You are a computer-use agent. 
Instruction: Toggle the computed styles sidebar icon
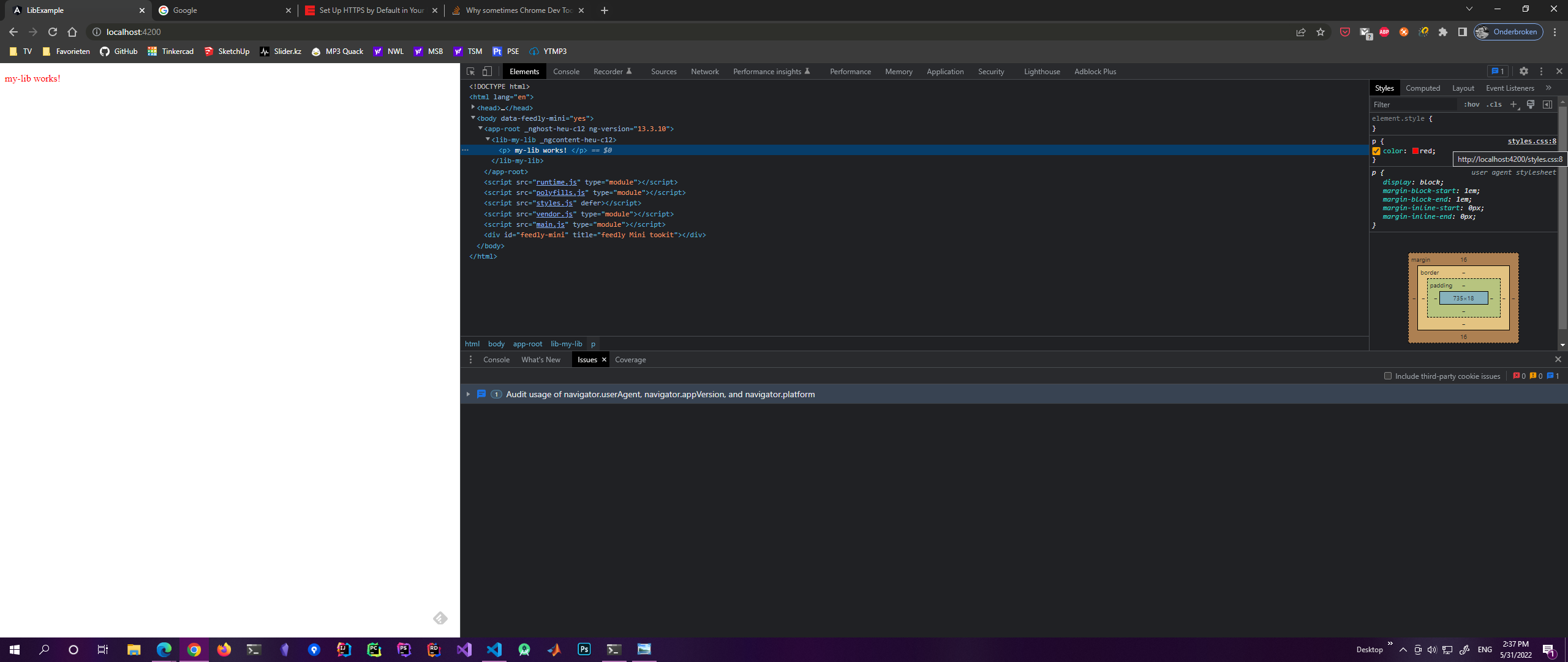[1547, 104]
